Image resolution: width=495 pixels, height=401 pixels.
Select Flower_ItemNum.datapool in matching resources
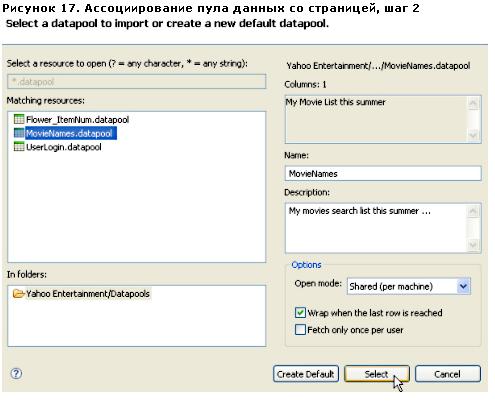tap(77, 119)
